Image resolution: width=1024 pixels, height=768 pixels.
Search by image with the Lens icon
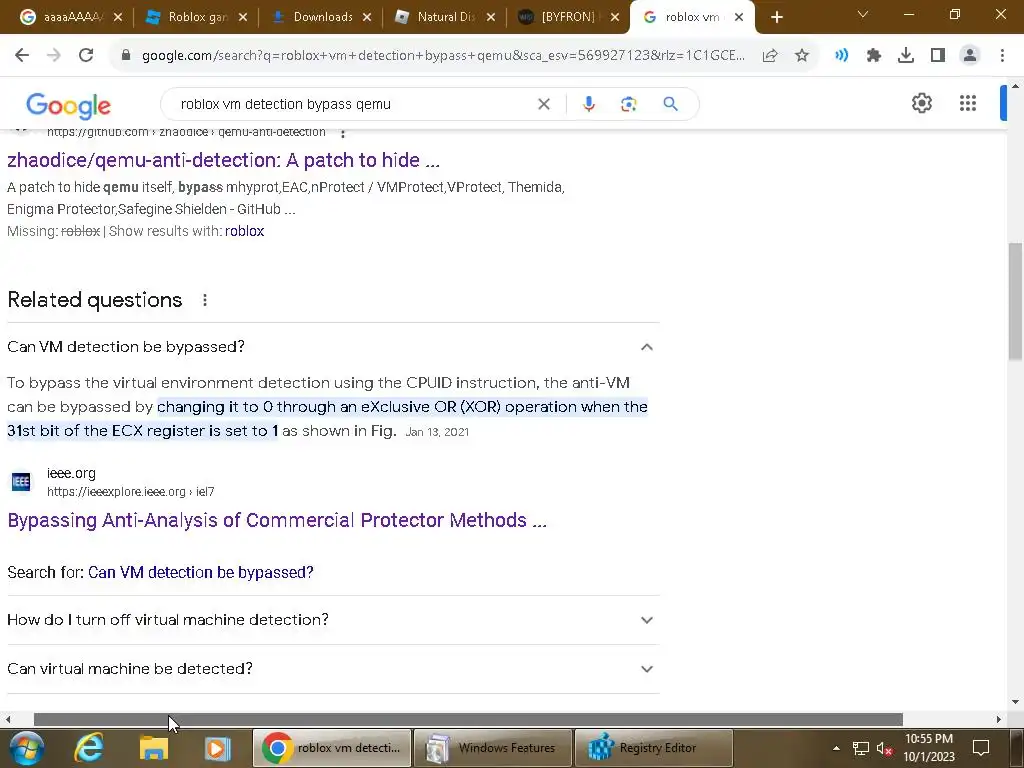tap(628, 104)
